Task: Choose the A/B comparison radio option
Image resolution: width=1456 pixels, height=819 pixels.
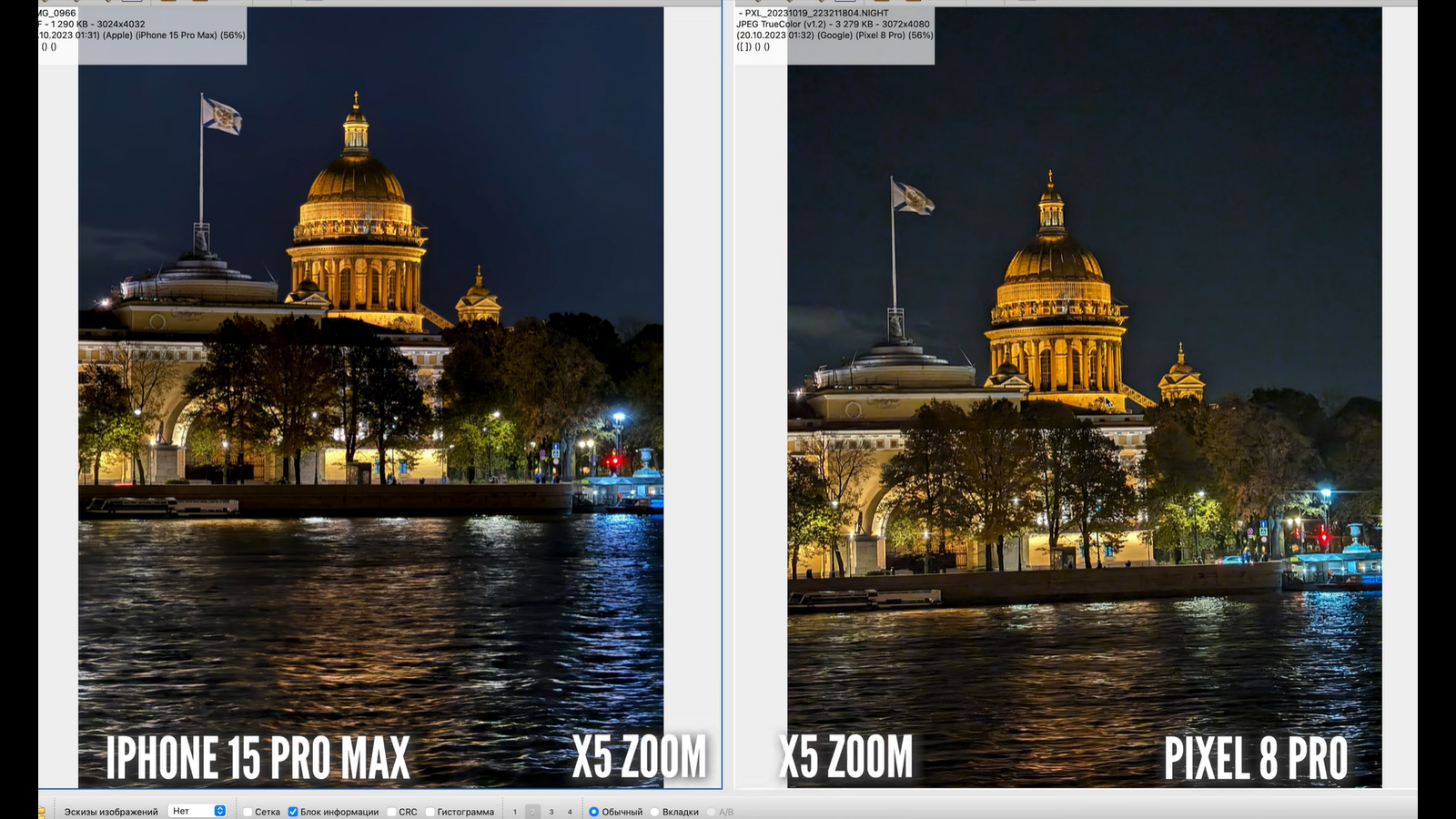Action: click(x=712, y=812)
